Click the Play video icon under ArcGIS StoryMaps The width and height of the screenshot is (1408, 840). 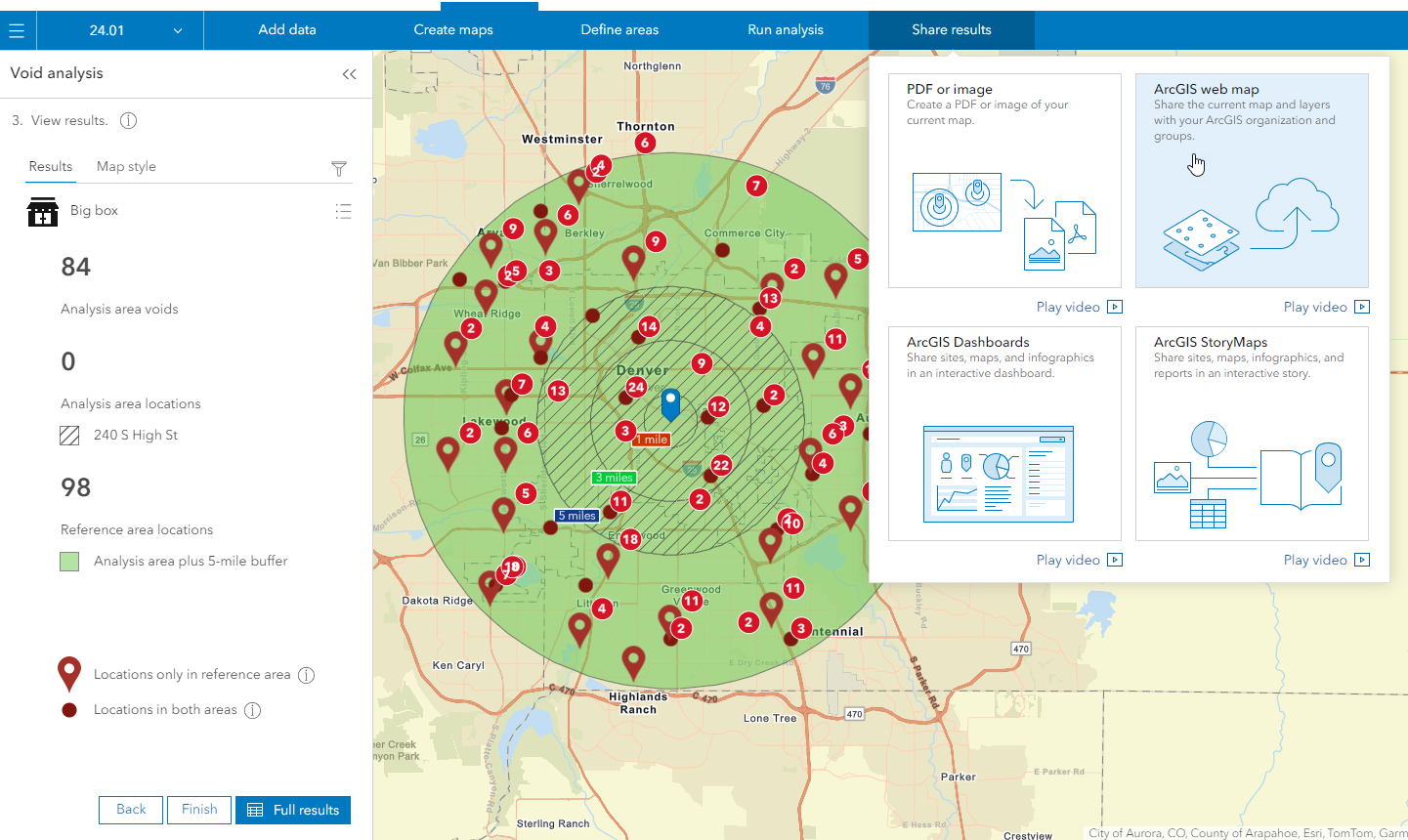pyautogui.click(x=1362, y=559)
